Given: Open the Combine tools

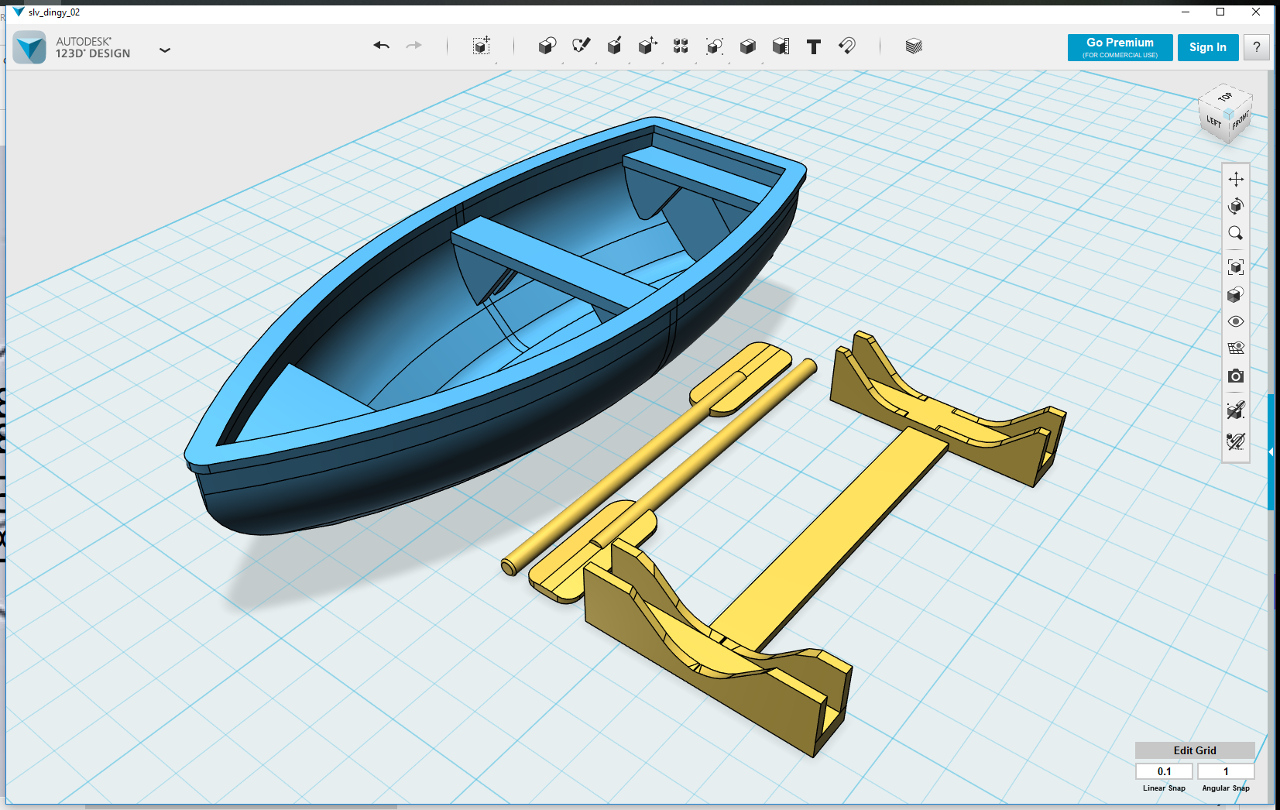Looking at the screenshot, I should tap(747, 46).
